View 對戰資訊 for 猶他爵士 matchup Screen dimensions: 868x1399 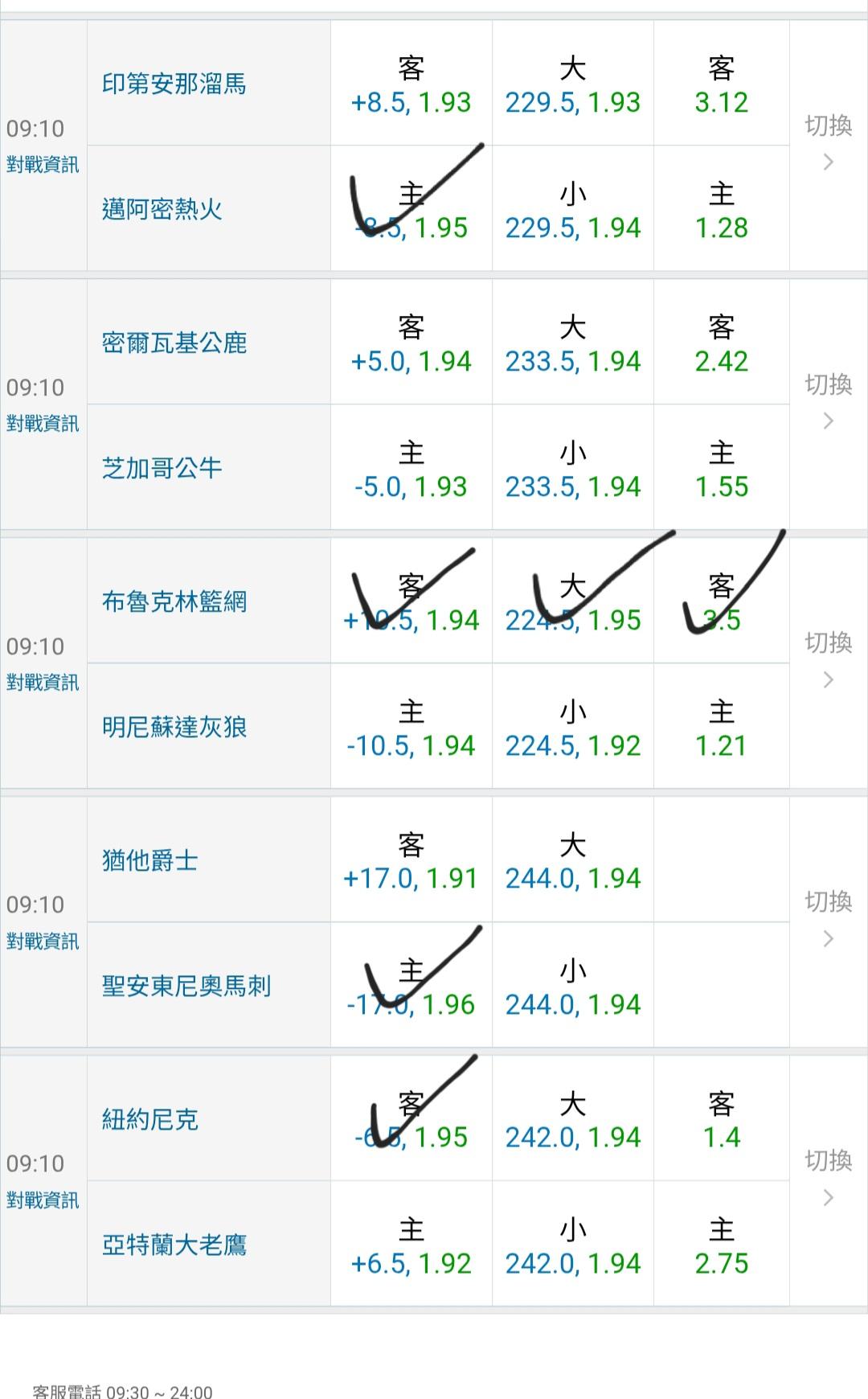pyautogui.click(x=43, y=942)
